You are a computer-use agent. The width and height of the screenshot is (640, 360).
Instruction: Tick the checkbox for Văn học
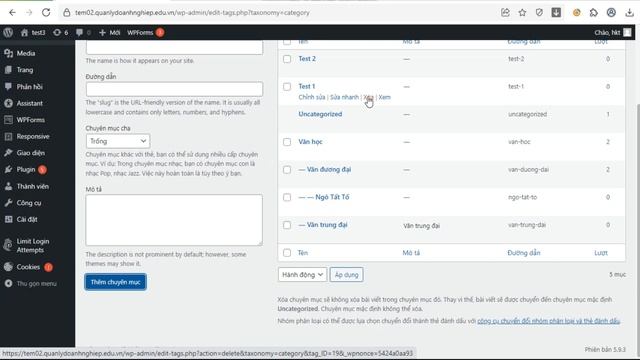tap(287, 142)
